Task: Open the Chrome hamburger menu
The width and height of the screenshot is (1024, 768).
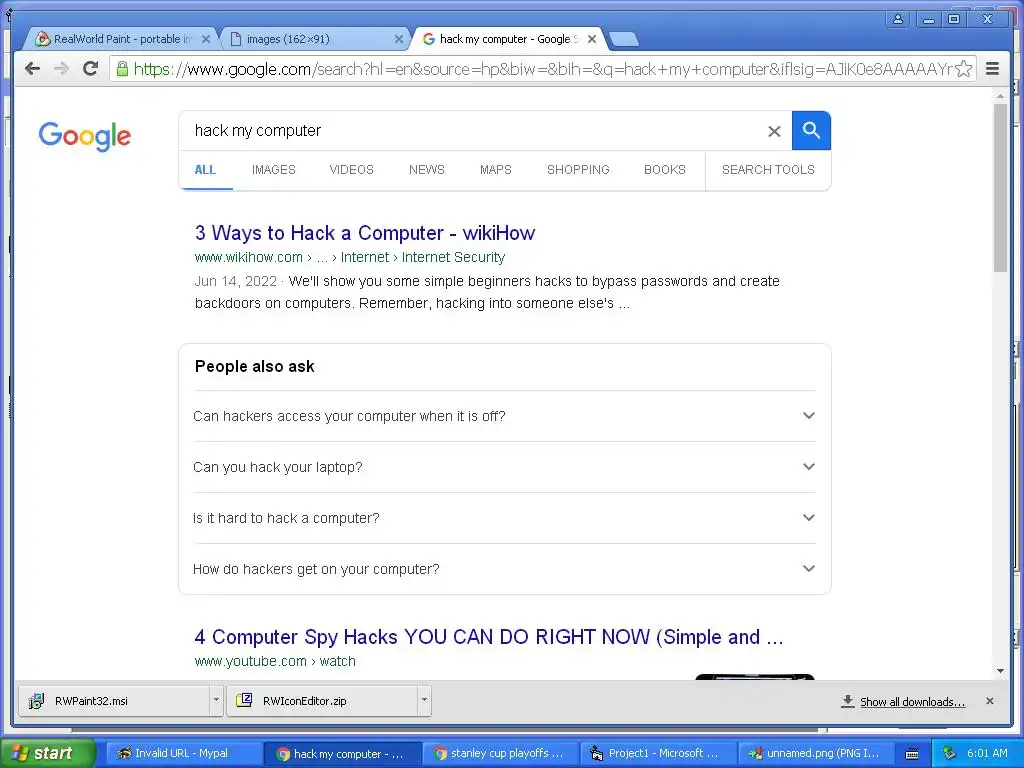Action: point(992,69)
